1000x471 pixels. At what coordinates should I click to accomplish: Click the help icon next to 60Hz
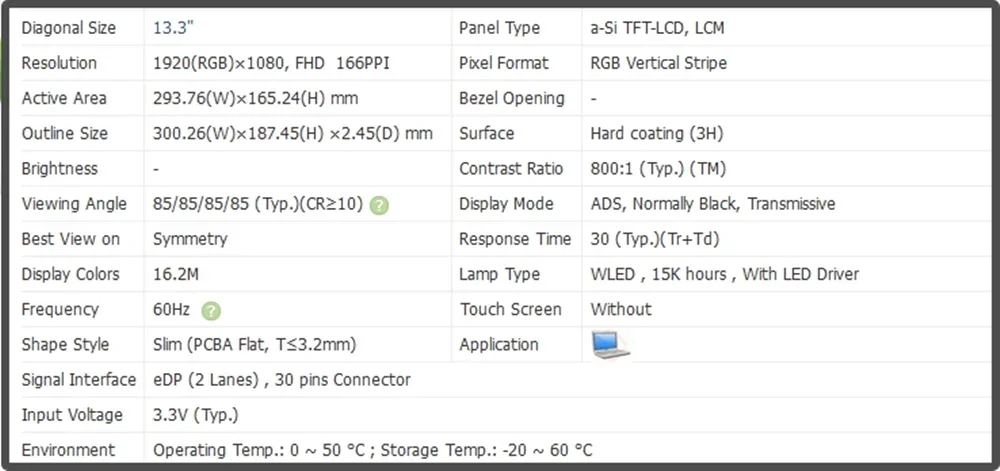(x=211, y=310)
